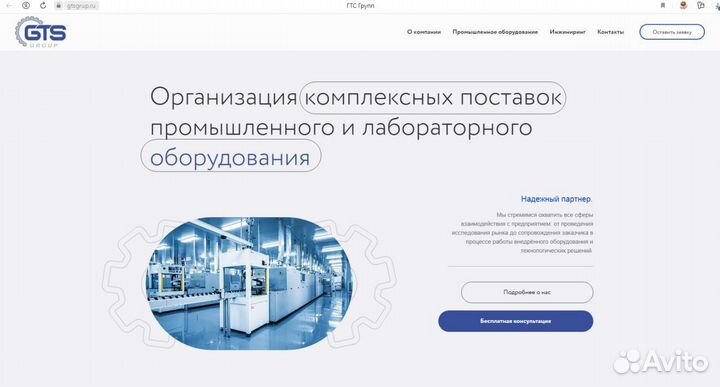720x387 pixels.
Task: Open the 'Контакты' menu item
Action: point(610,32)
